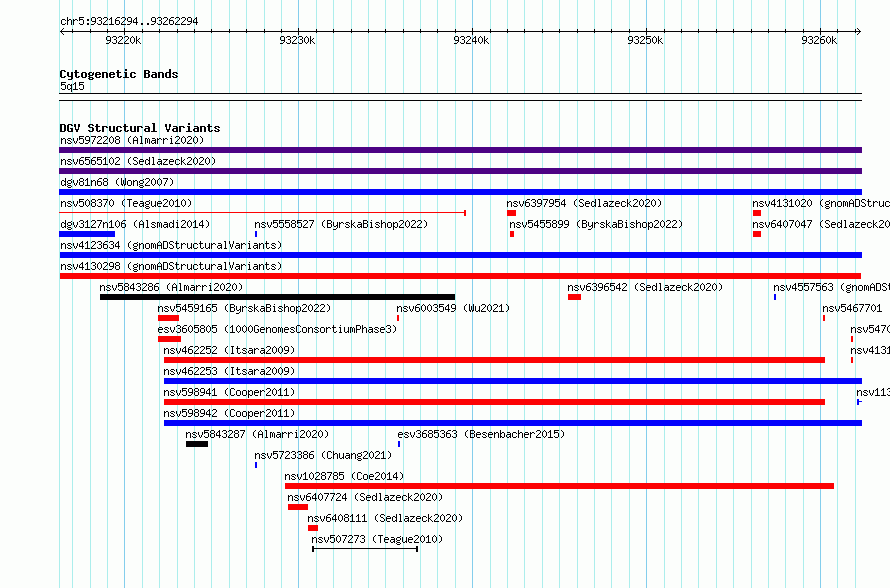Click the nsv507273 (Teague2010) bracket glyph

point(365,549)
